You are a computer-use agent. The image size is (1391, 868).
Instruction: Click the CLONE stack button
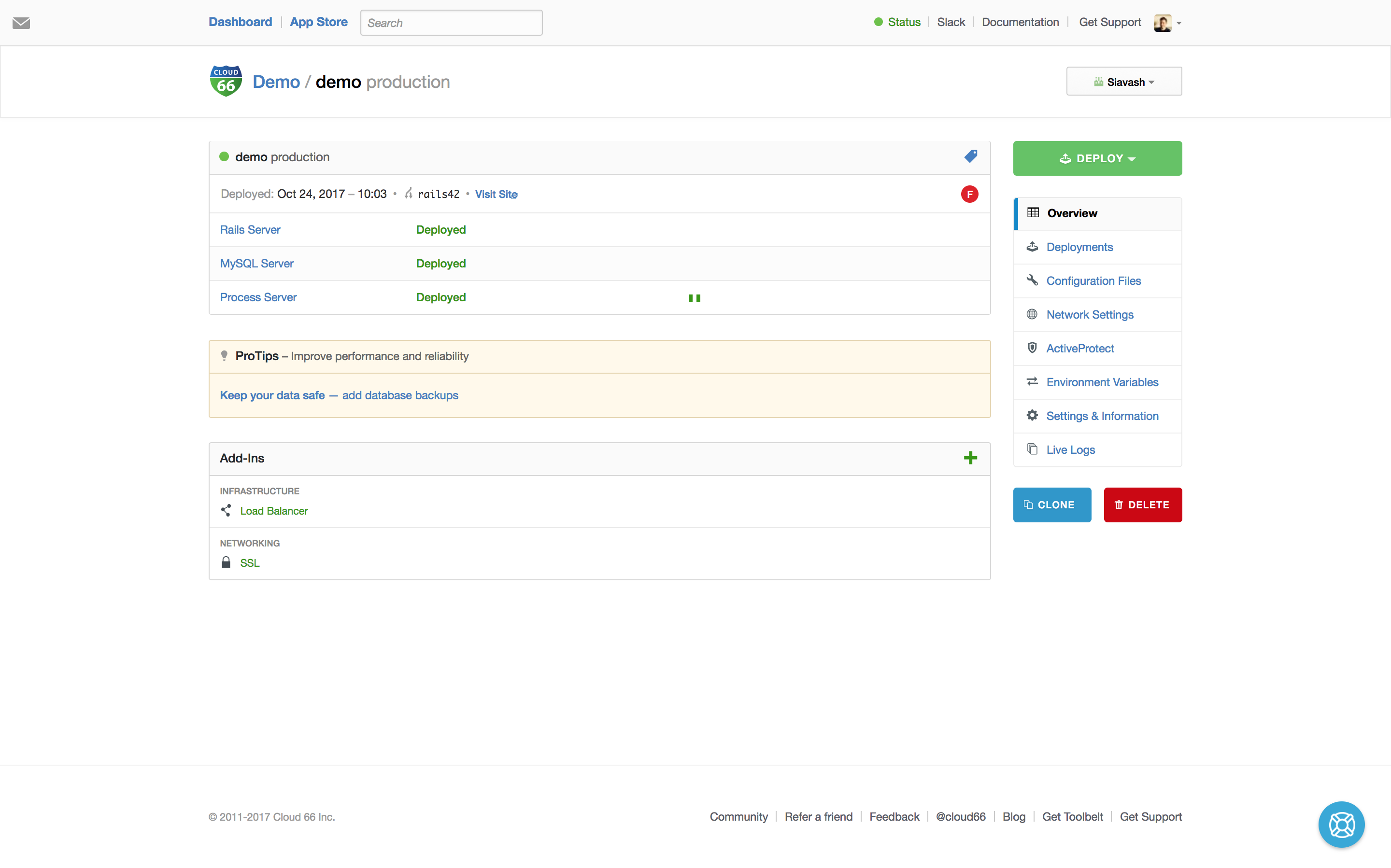coord(1052,504)
